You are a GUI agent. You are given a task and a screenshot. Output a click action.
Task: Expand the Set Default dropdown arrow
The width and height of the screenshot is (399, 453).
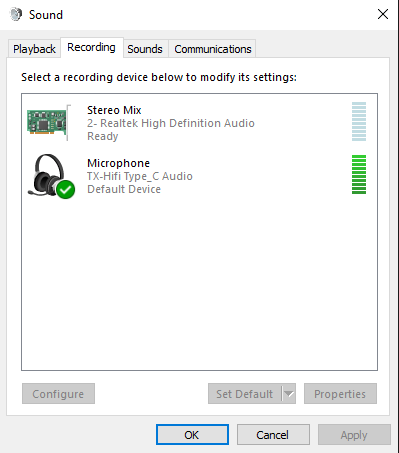tap(289, 394)
